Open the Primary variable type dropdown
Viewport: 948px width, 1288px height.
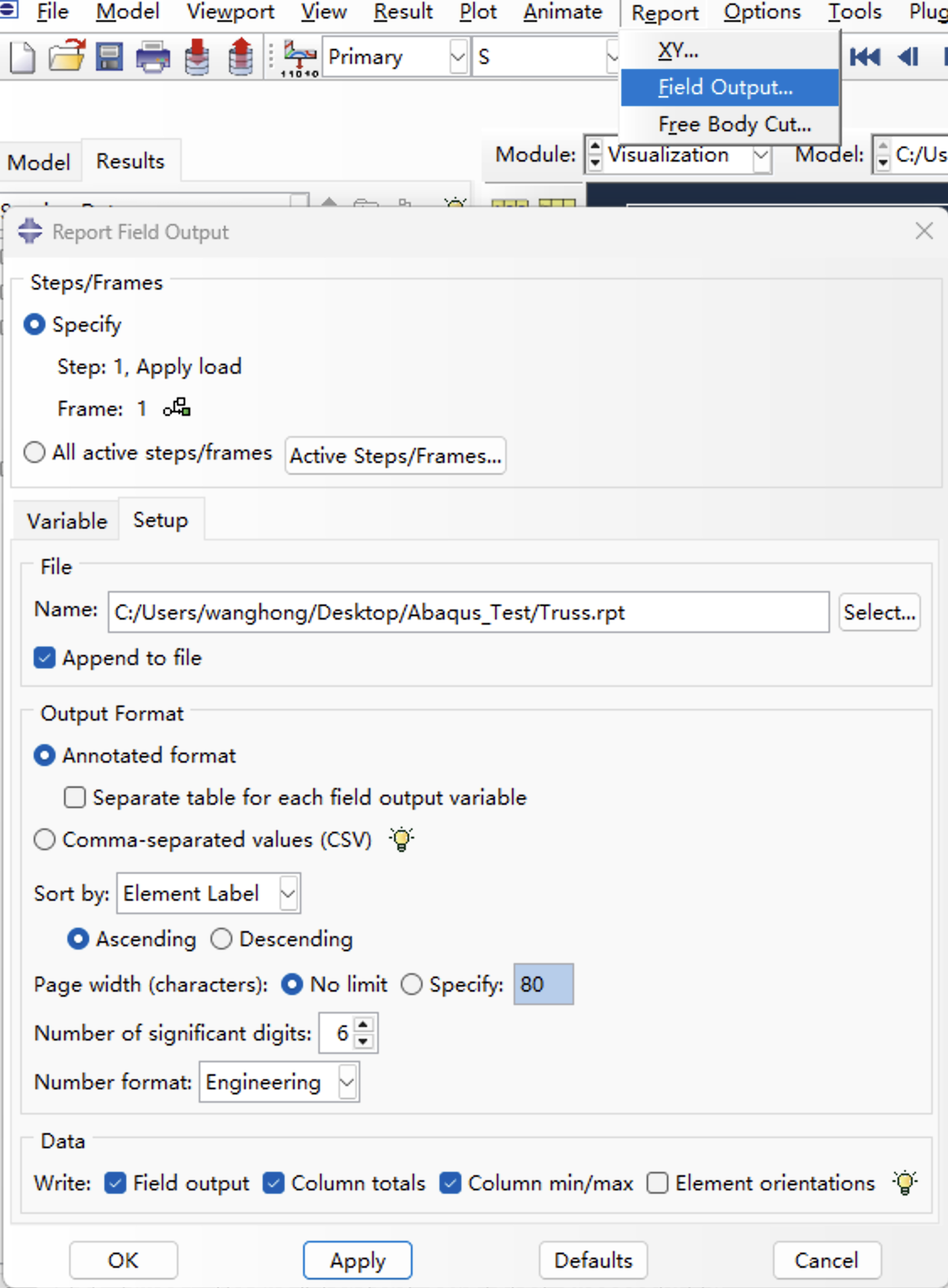[457, 57]
